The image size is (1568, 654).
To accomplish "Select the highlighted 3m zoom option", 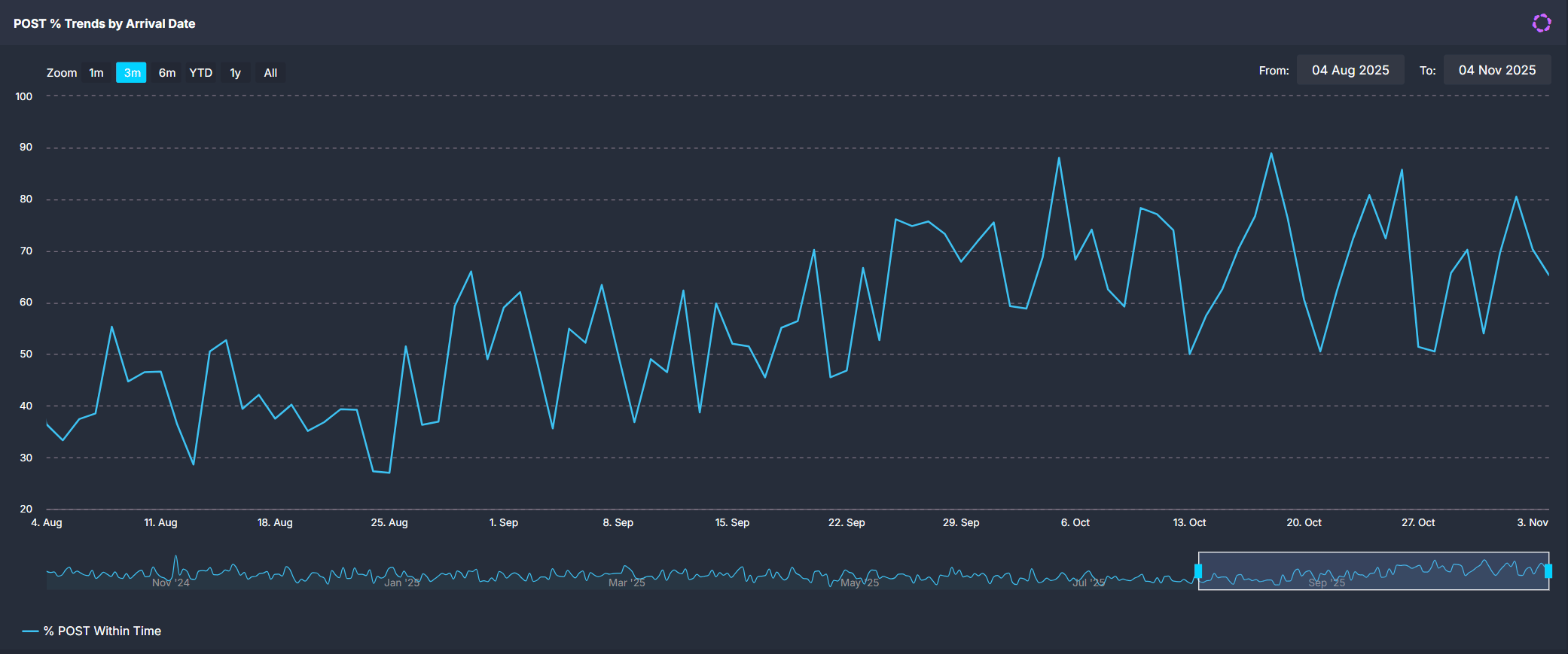I will coord(131,73).
